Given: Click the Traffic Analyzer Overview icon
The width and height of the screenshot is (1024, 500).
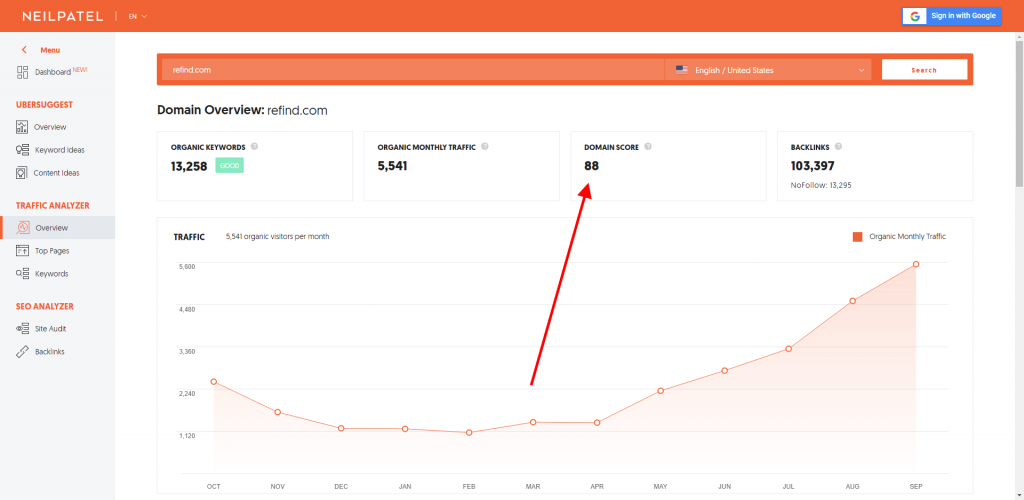Looking at the screenshot, I should point(23,228).
